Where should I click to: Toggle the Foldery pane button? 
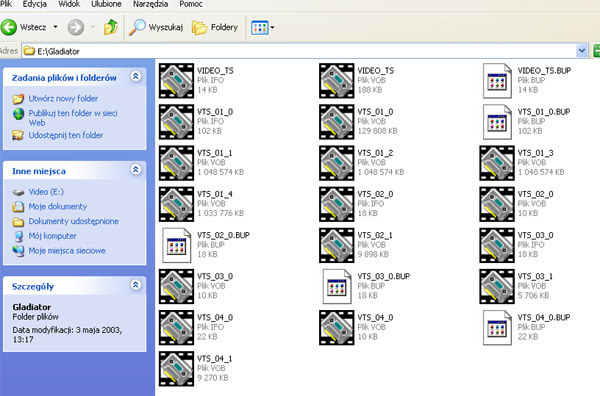pyautogui.click(x=215, y=27)
